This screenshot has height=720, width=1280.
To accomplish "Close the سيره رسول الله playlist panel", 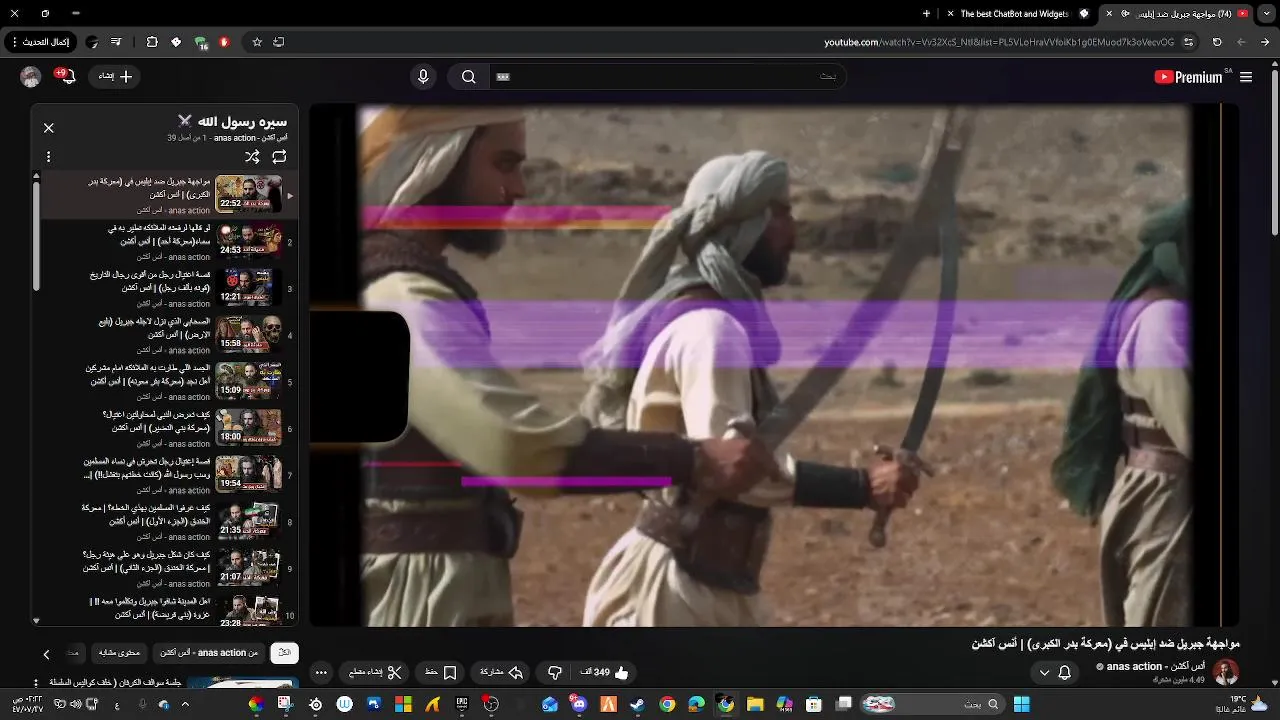I will tap(48, 128).
